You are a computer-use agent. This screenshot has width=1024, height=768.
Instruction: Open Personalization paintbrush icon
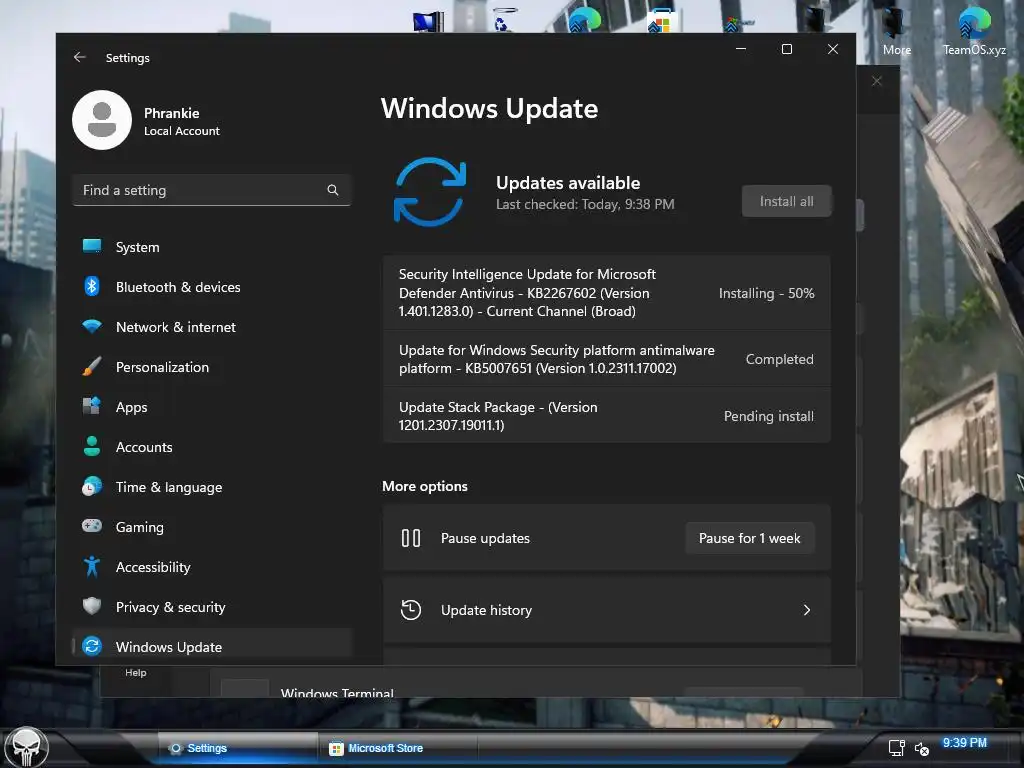click(x=92, y=366)
